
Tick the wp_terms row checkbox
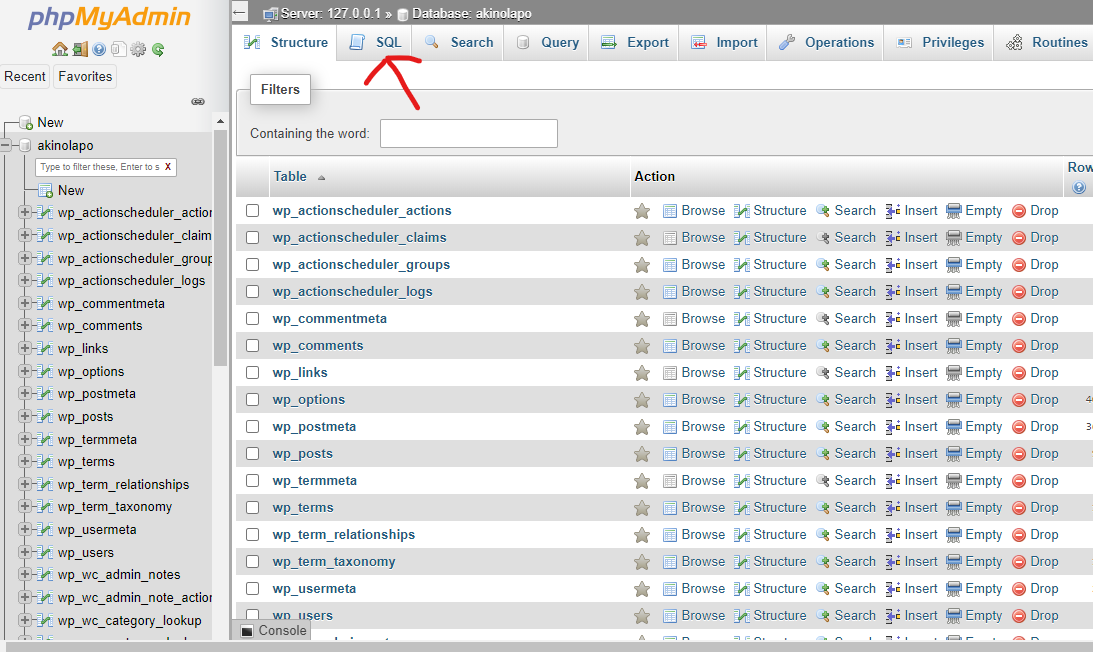[x=252, y=508]
